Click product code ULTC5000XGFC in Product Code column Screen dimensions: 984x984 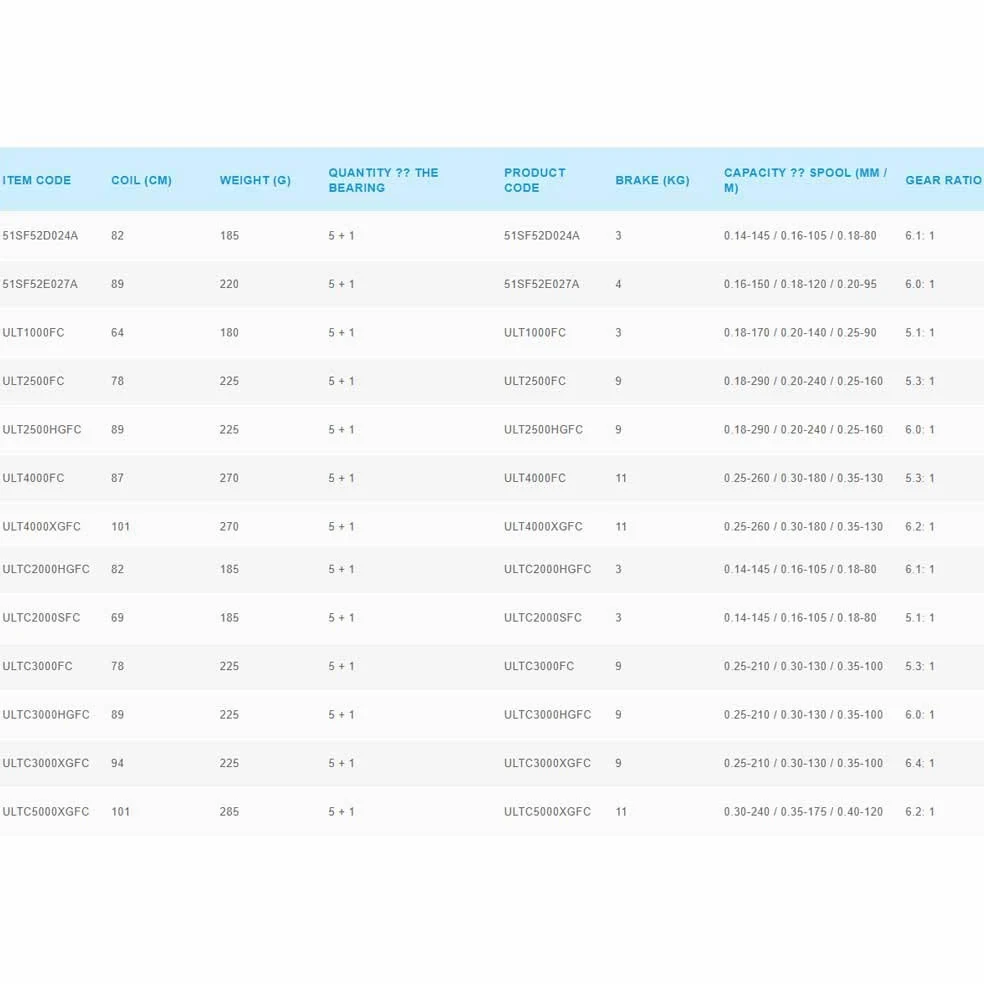click(x=547, y=811)
